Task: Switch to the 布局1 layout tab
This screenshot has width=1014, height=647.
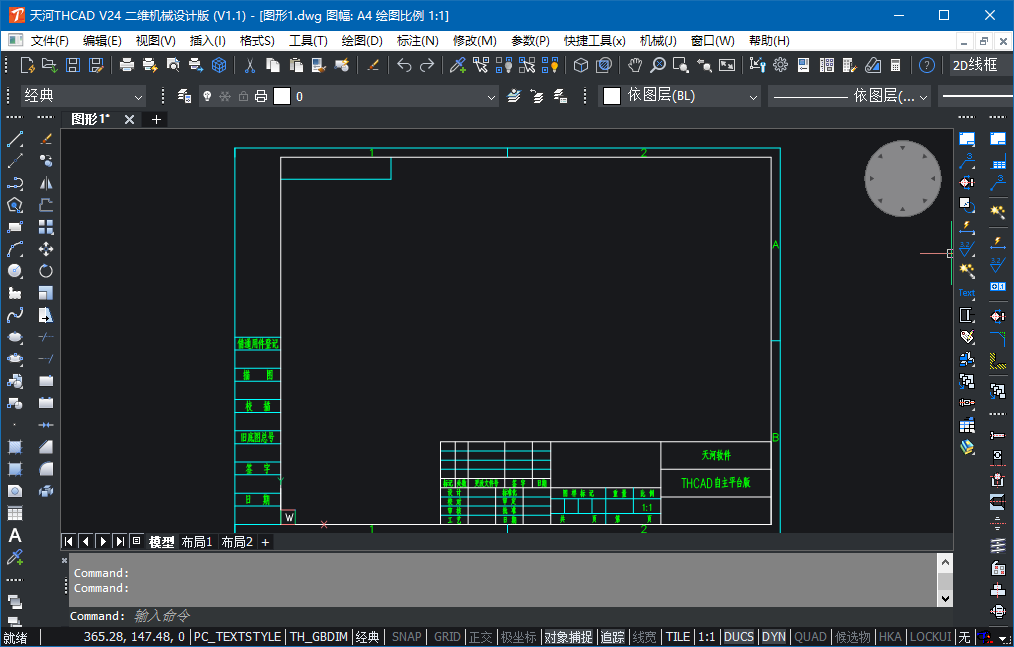Action: pyautogui.click(x=197, y=542)
